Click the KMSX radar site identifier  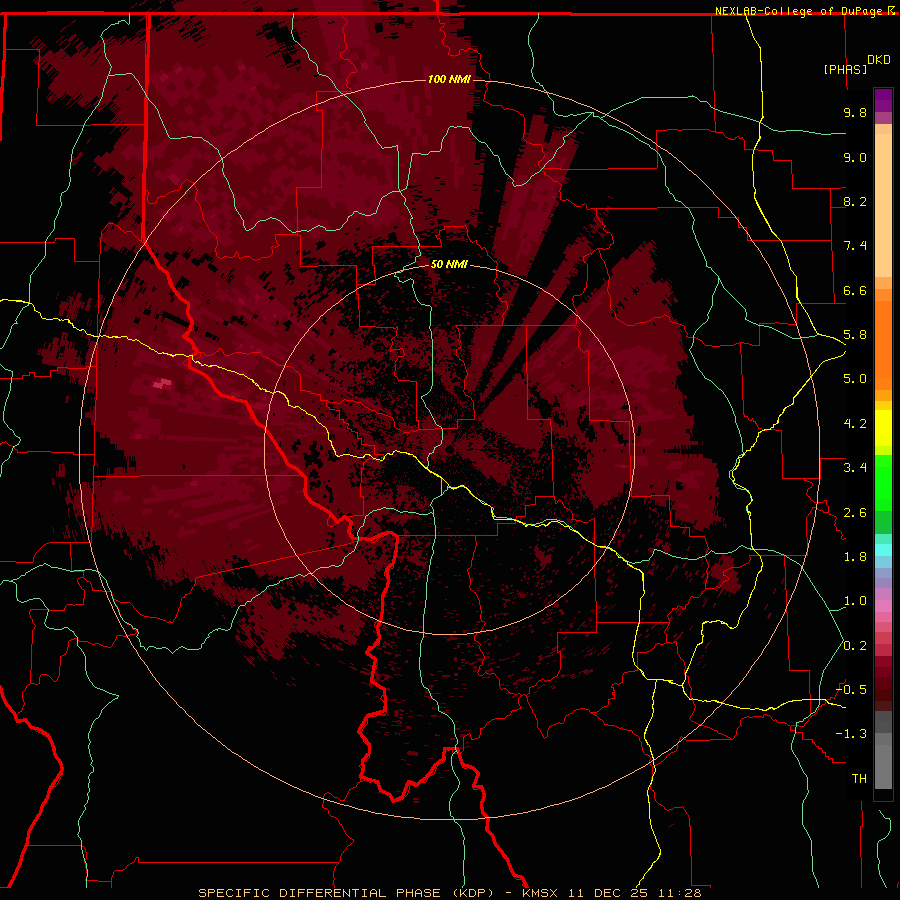click(541, 893)
